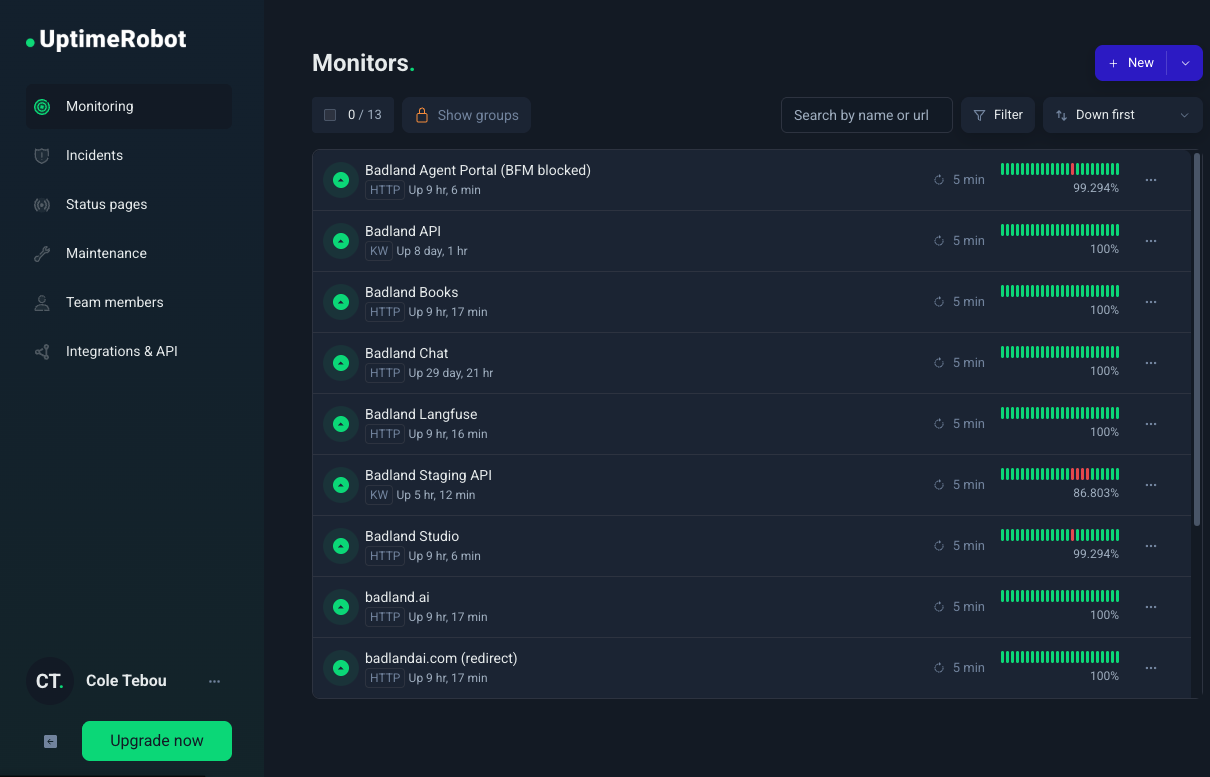Expand the New button dropdown chevron

tap(1185, 62)
